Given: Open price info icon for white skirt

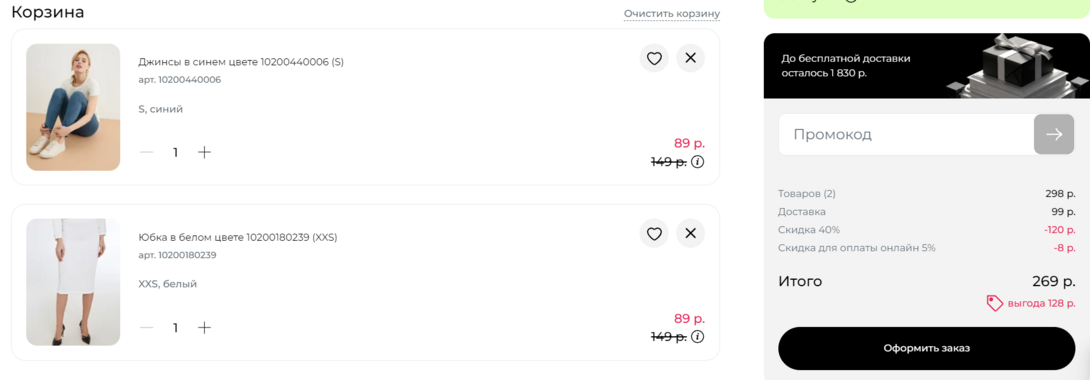Looking at the screenshot, I should click(698, 337).
